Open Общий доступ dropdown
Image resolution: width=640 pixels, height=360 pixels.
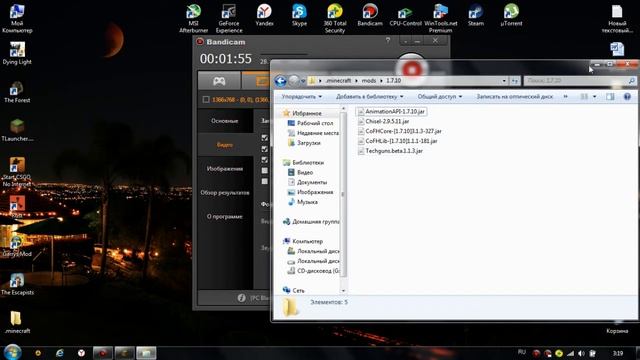click(440, 97)
